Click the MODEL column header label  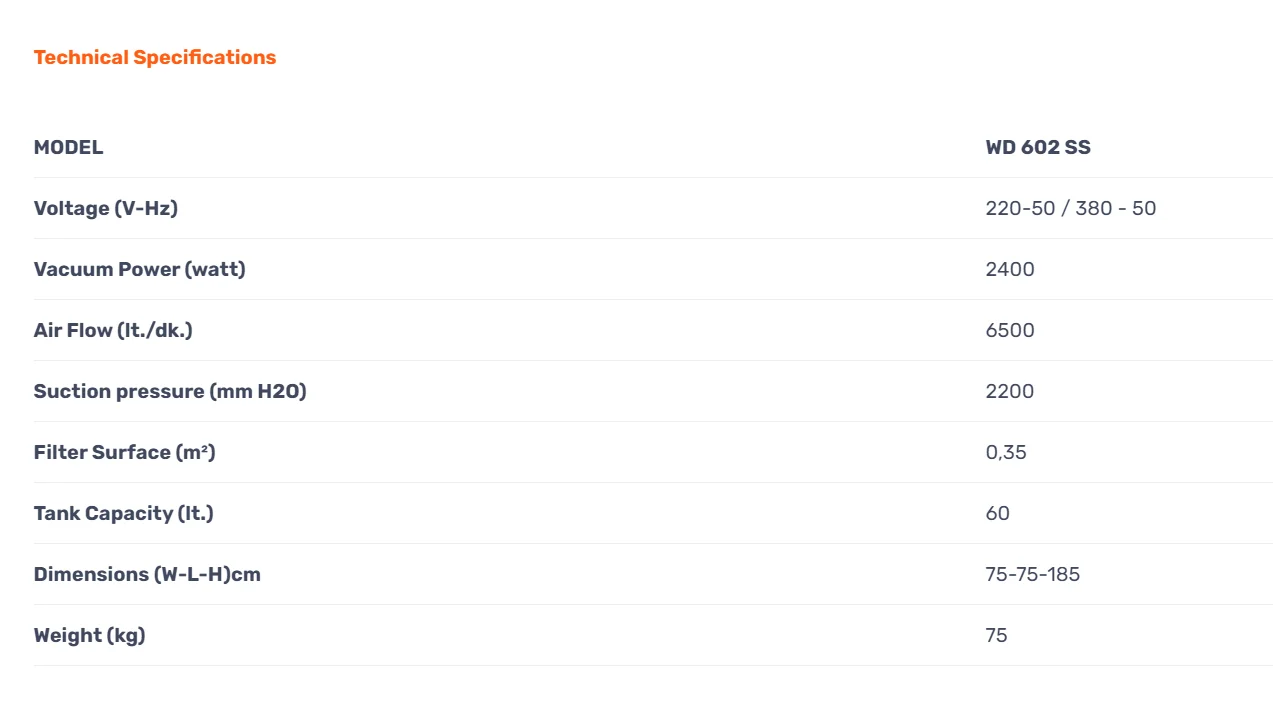click(x=68, y=147)
